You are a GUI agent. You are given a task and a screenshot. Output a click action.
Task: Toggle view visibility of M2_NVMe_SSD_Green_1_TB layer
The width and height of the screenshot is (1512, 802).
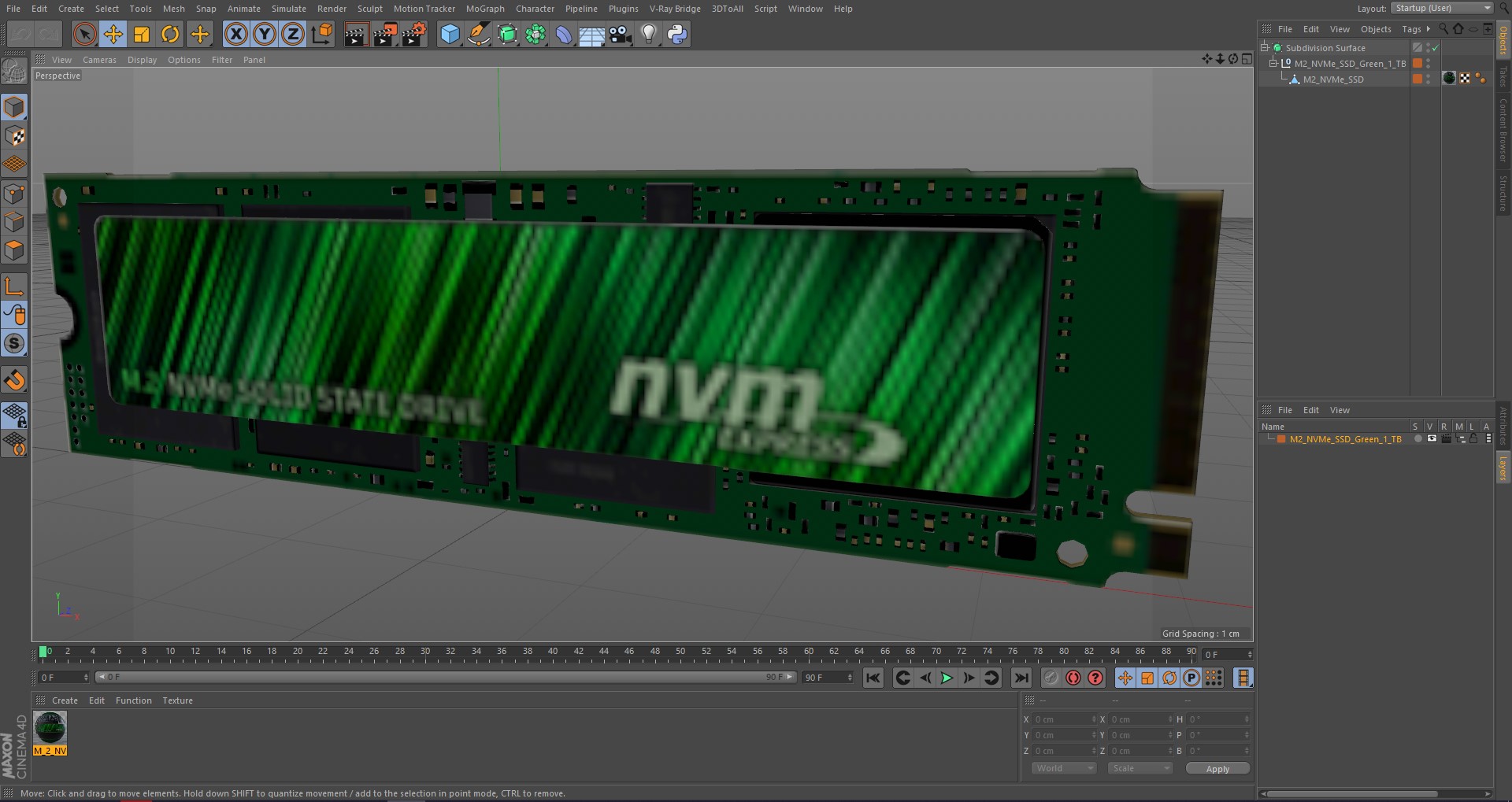pos(1432,439)
